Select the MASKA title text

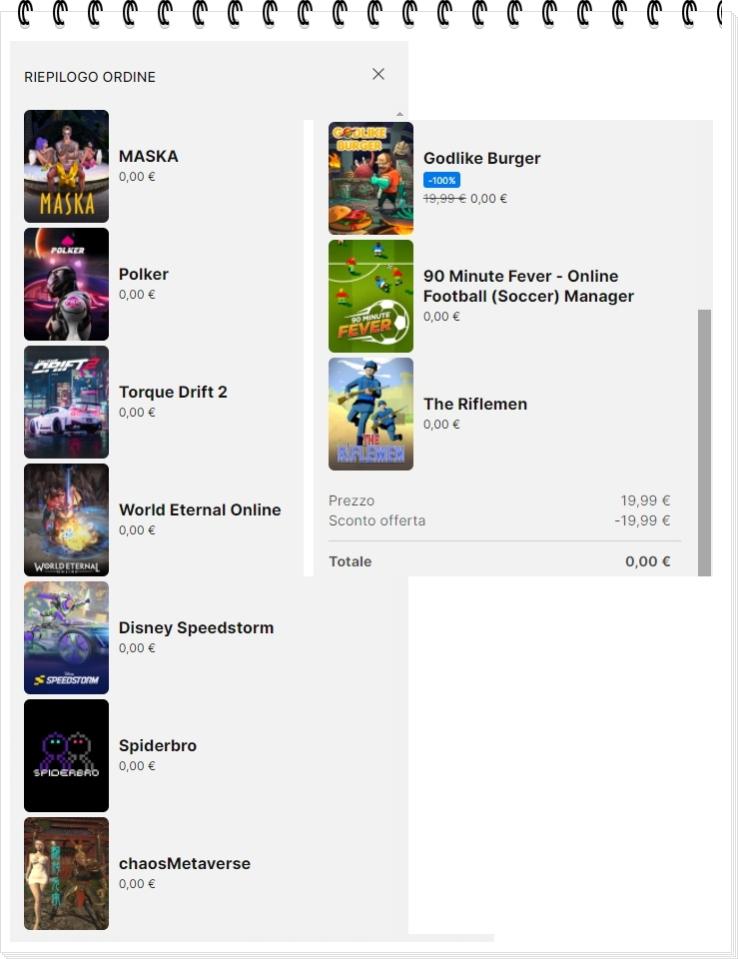[149, 157]
